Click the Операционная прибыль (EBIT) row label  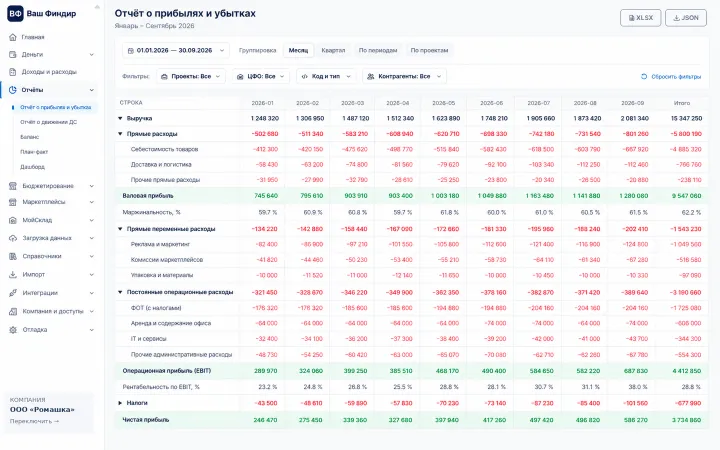pyautogui.click(x=167, y=371)
